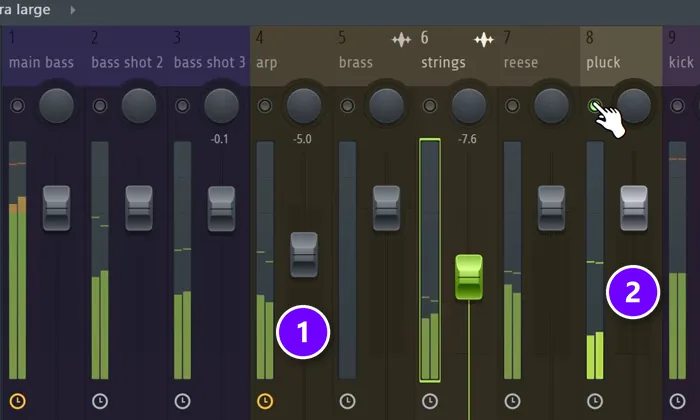
Task: Toggle mute switch on brass track
Action: pyautogui.click(x=347, y=106)
